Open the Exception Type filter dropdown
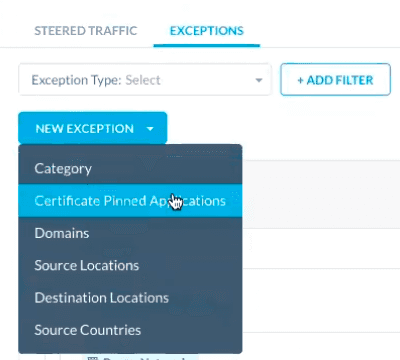This screenshot has width=400, height=360. click(145, 80)
